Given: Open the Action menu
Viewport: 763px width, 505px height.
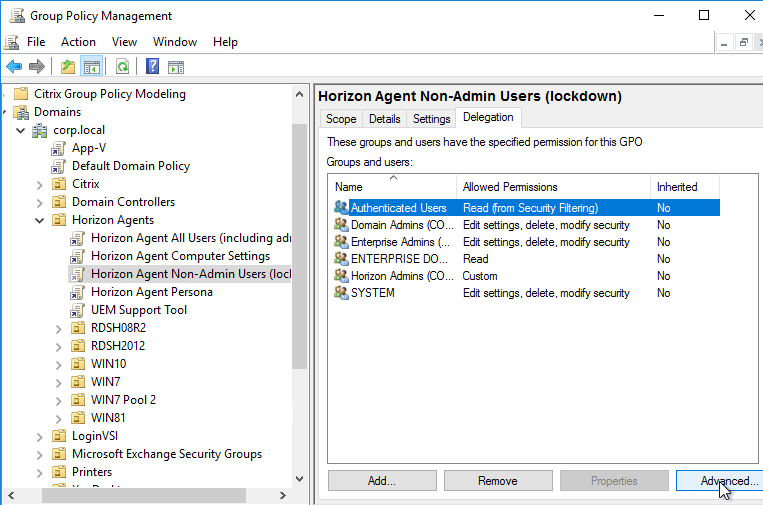Looking at the screenshot, I should [x=78, y=42].
